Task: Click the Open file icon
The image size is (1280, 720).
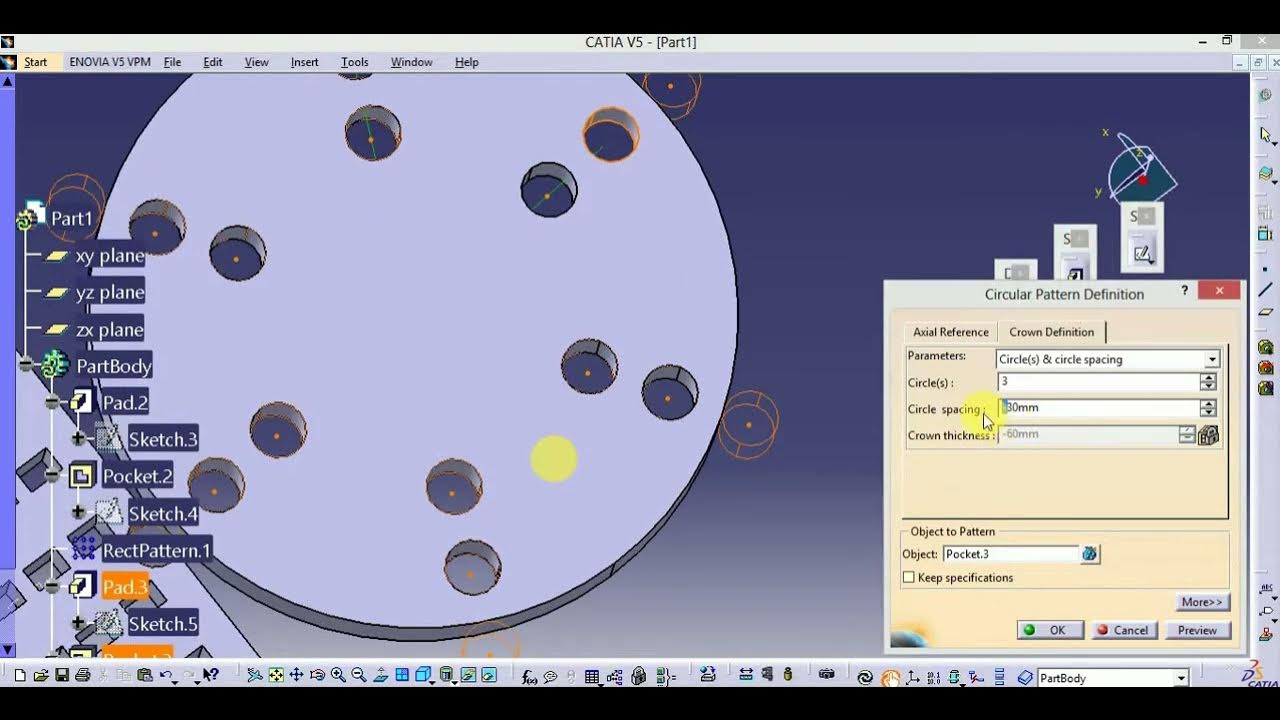Action: pos(41,675)
